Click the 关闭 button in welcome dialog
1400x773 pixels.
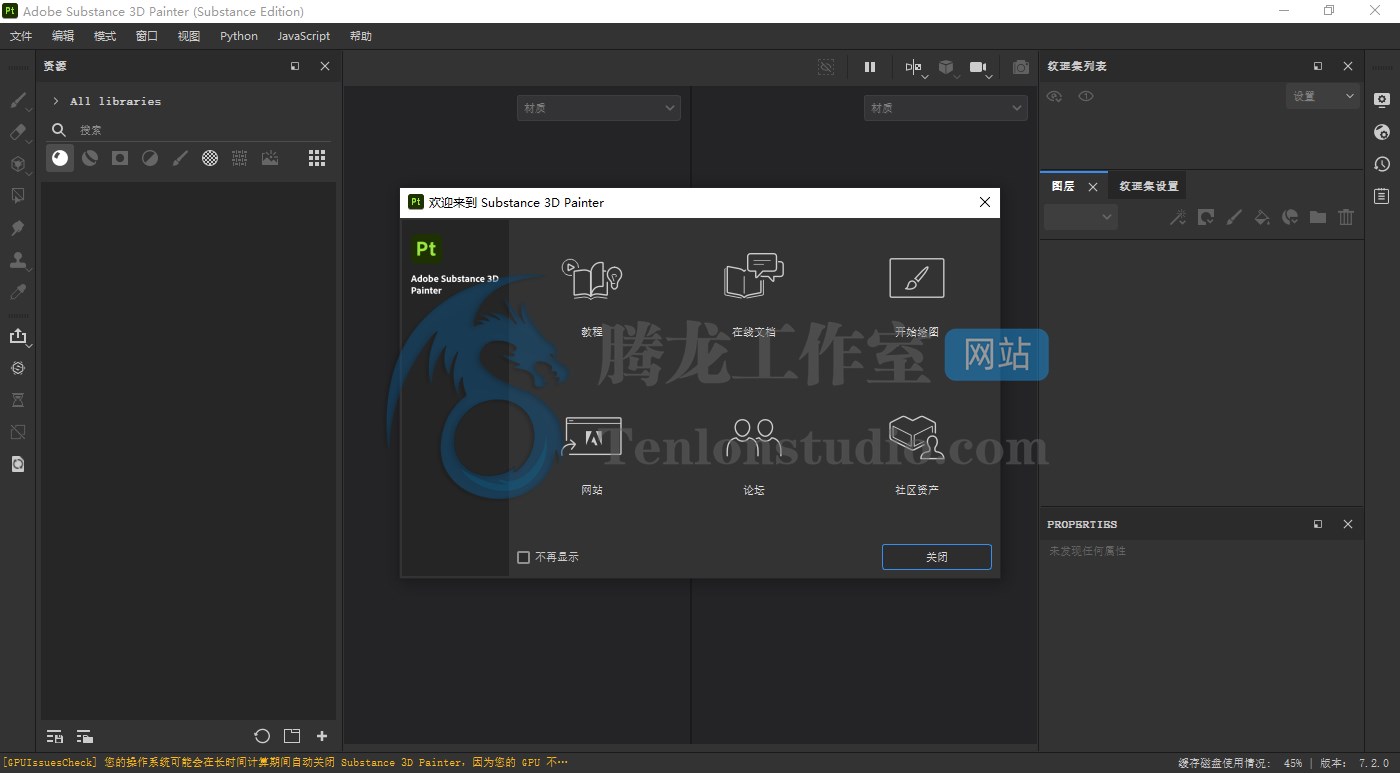pos(936,557)
